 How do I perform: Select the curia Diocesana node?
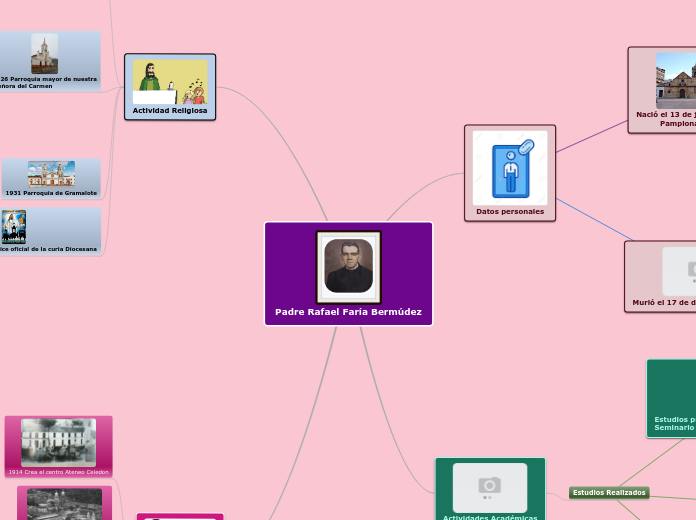[51, 231]
